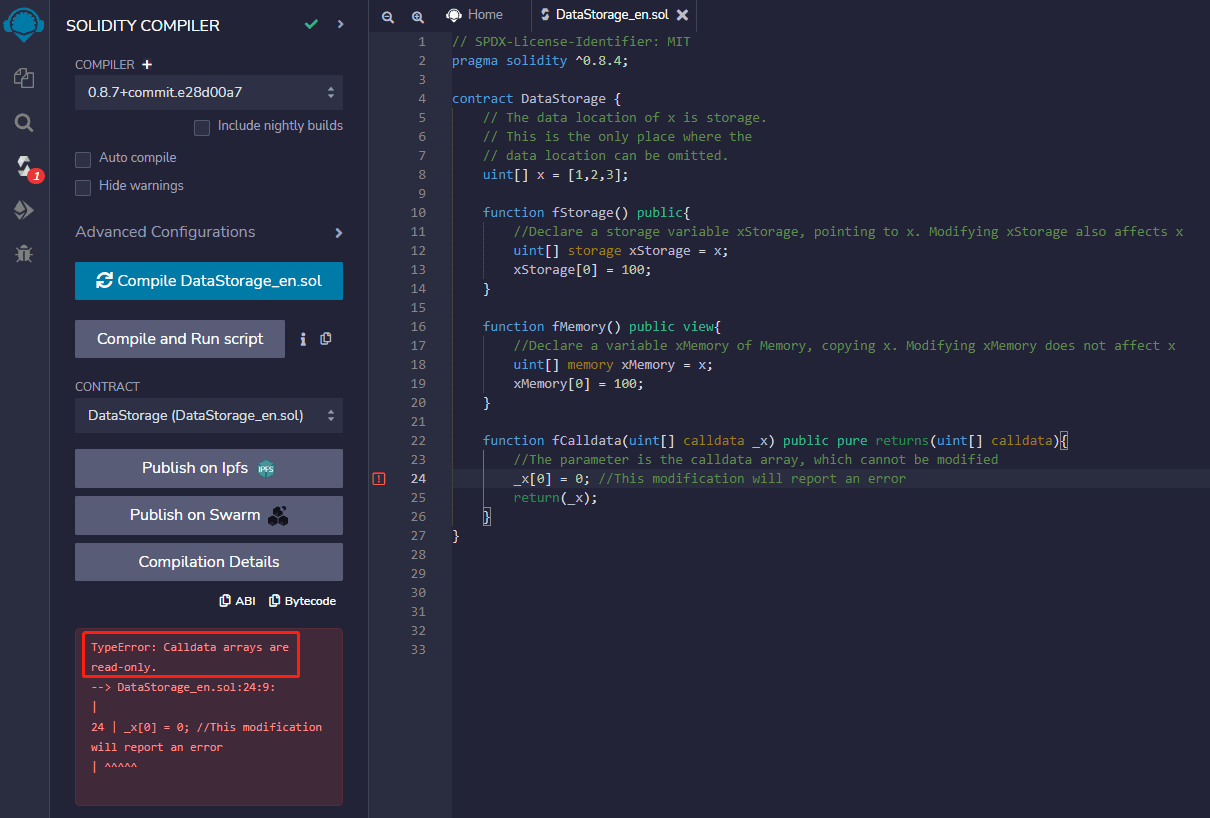Open the Debugger bug icon
1210x818 pixels.
click(24, 254)
